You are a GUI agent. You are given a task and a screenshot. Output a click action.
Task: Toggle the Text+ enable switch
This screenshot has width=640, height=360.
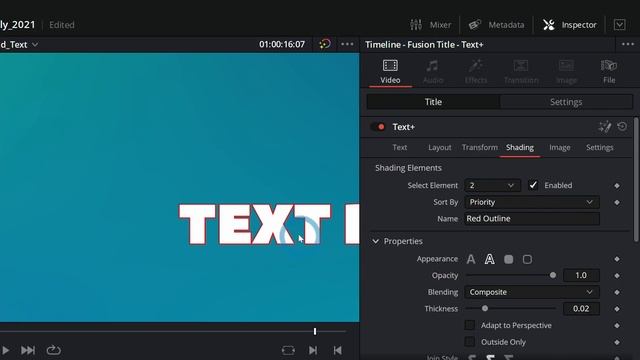[378, 127]
